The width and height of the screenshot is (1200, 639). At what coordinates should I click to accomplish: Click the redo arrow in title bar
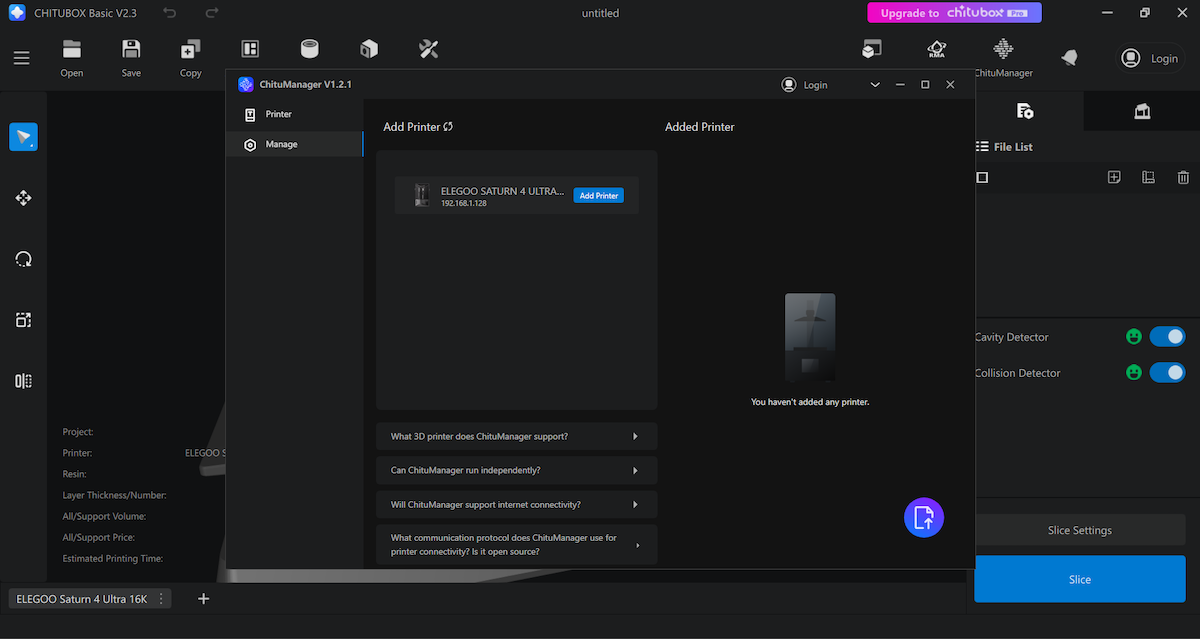211,13
